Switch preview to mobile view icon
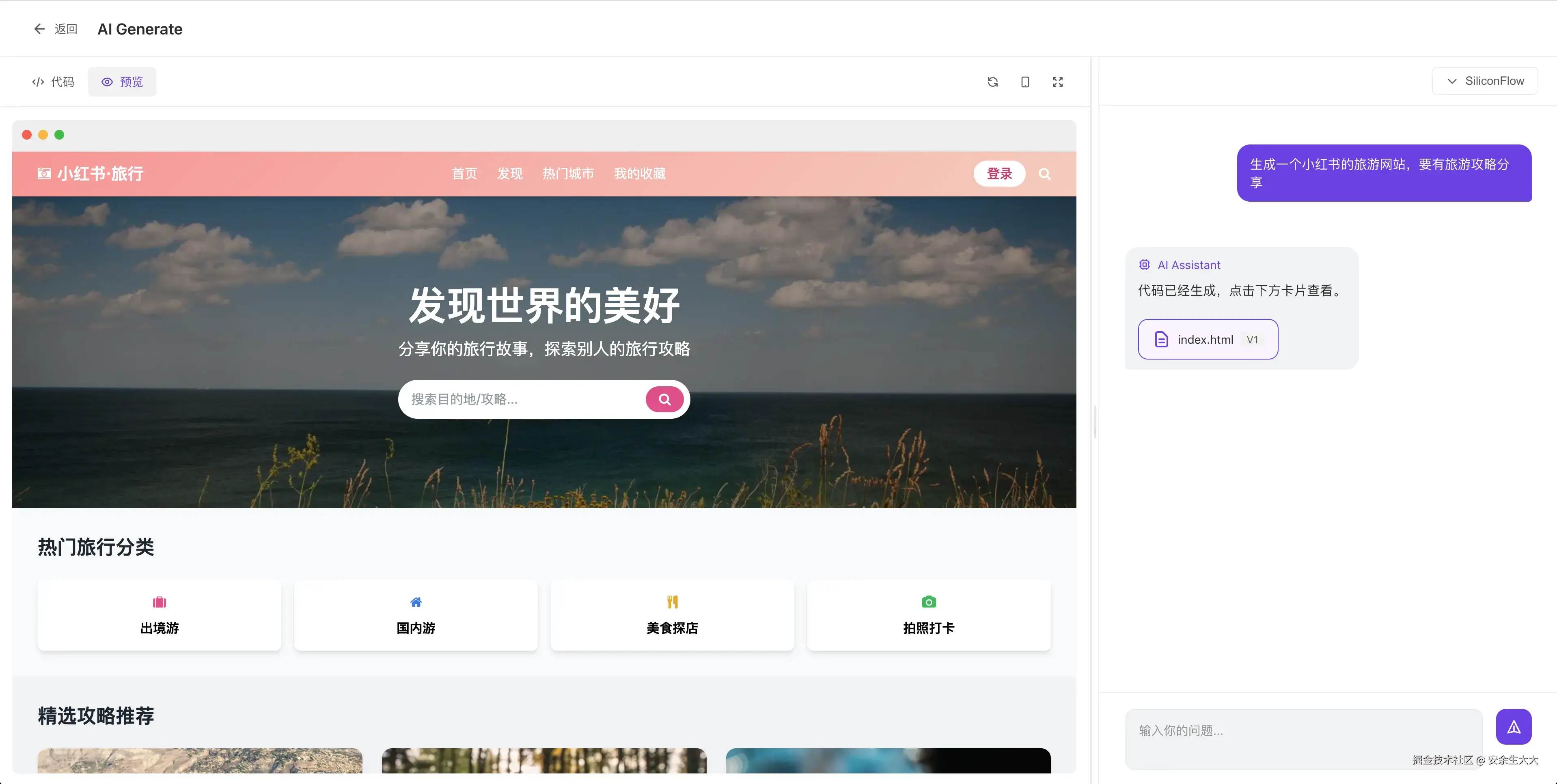 tap(1025, 82)
